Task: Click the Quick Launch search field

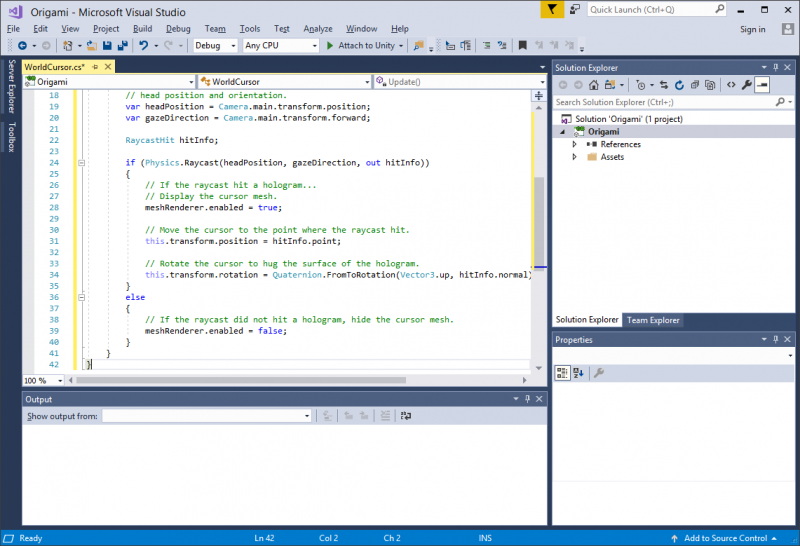Action: pos(657,9)
